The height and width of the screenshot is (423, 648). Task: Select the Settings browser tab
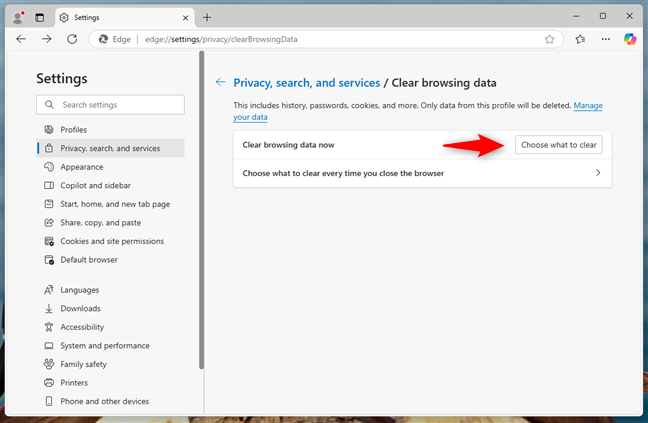pos(124,18)
